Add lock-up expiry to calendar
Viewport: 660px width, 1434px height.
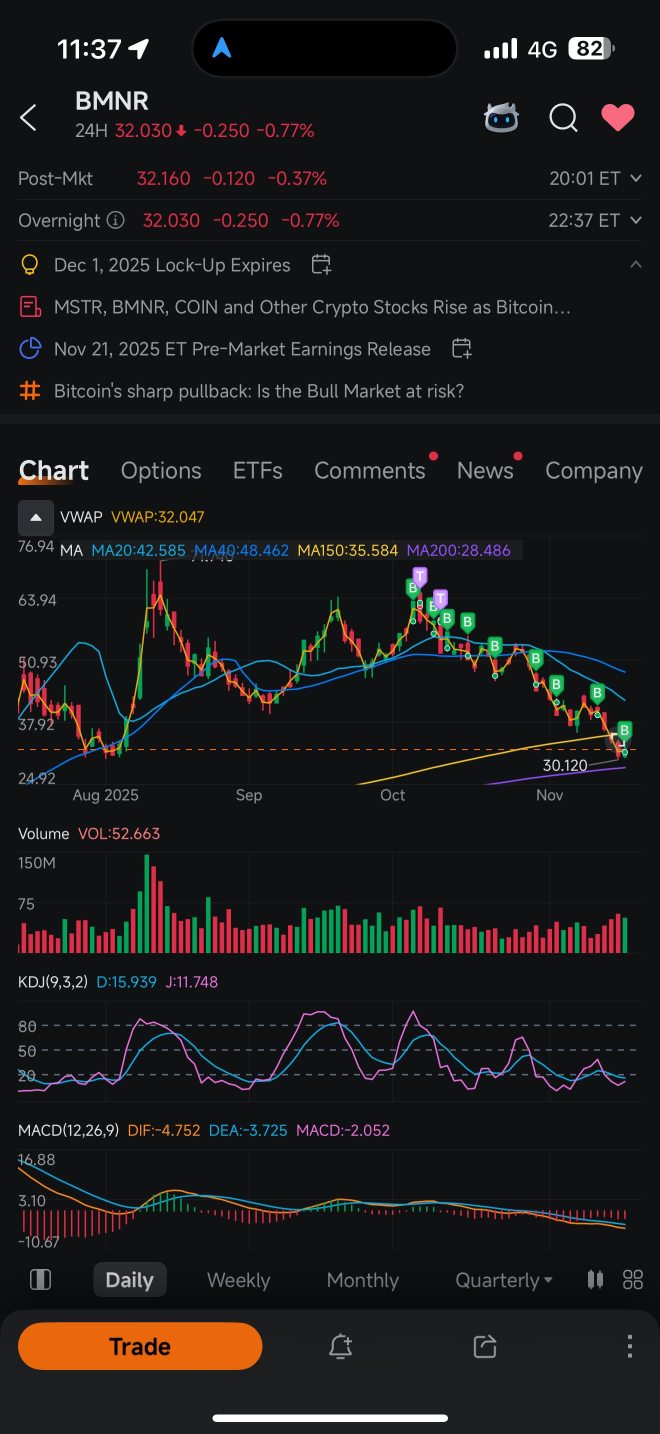point(321,265)
